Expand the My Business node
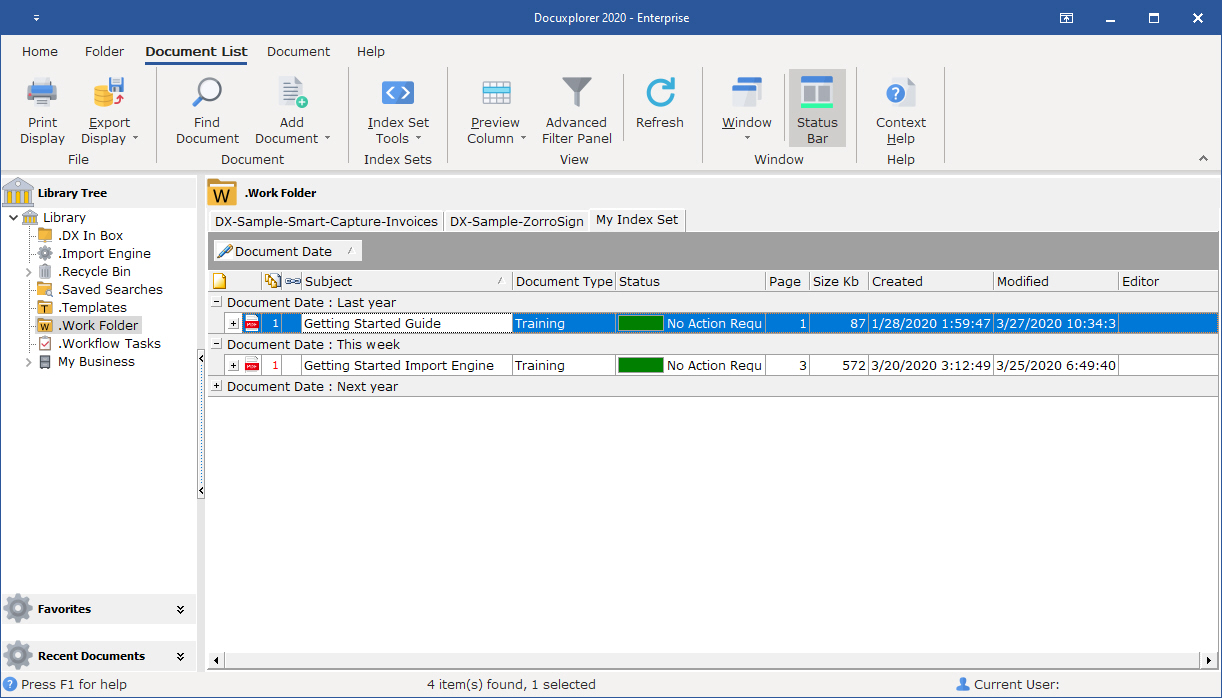Viewport: 1222px width, 698px height. (x=29, y=362)
